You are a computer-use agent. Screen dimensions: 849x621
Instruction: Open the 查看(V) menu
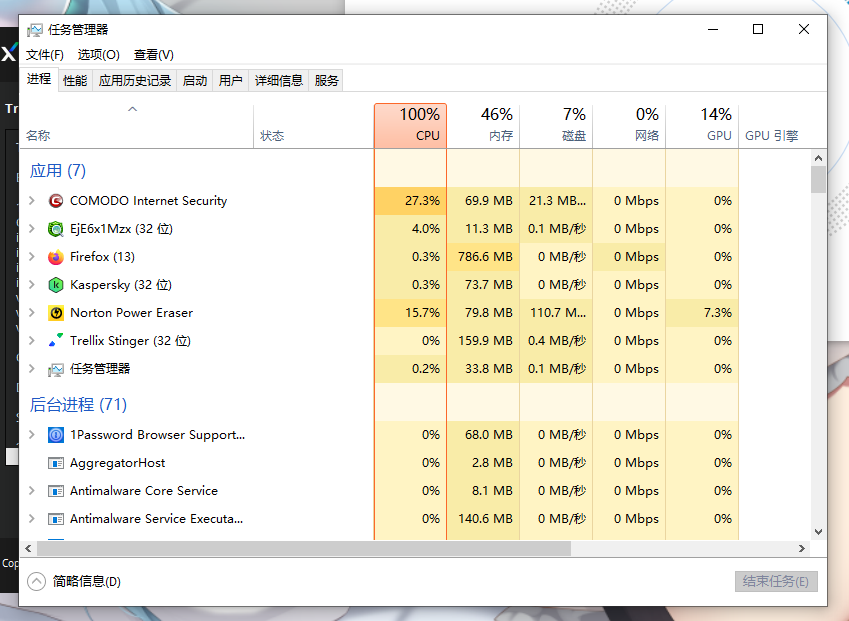[154, 55]
